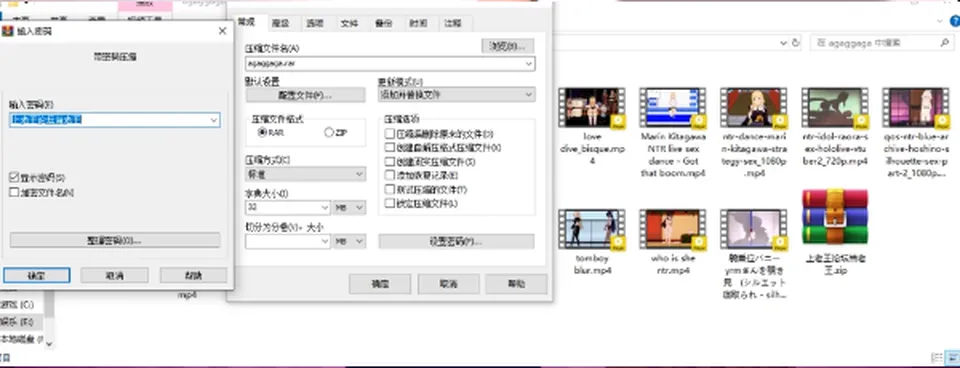The height and width of the screenshot is (368, 960).
Task: Select the blue-archive-hoshino video file
Action: pyautogui.click(x=915, y=133)
